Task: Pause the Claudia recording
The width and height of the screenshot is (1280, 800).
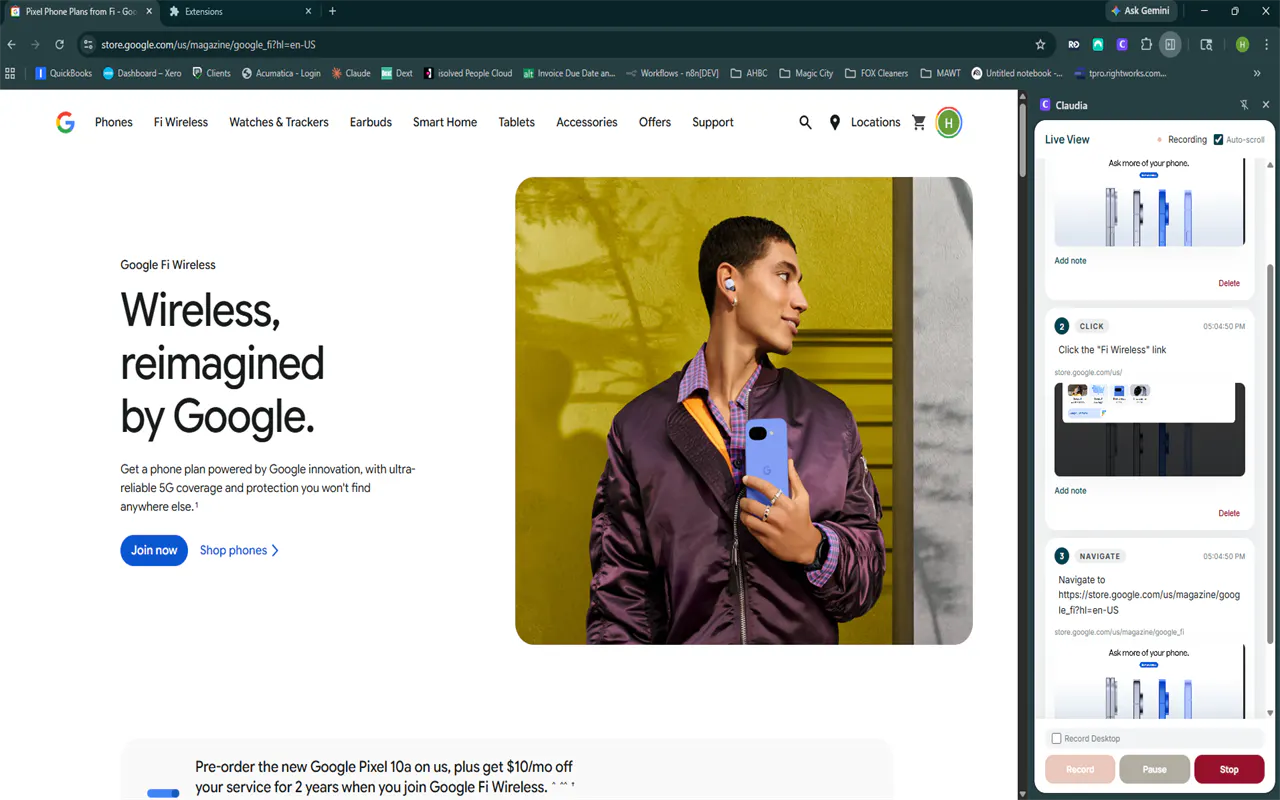Action: tap(1155, 769)
